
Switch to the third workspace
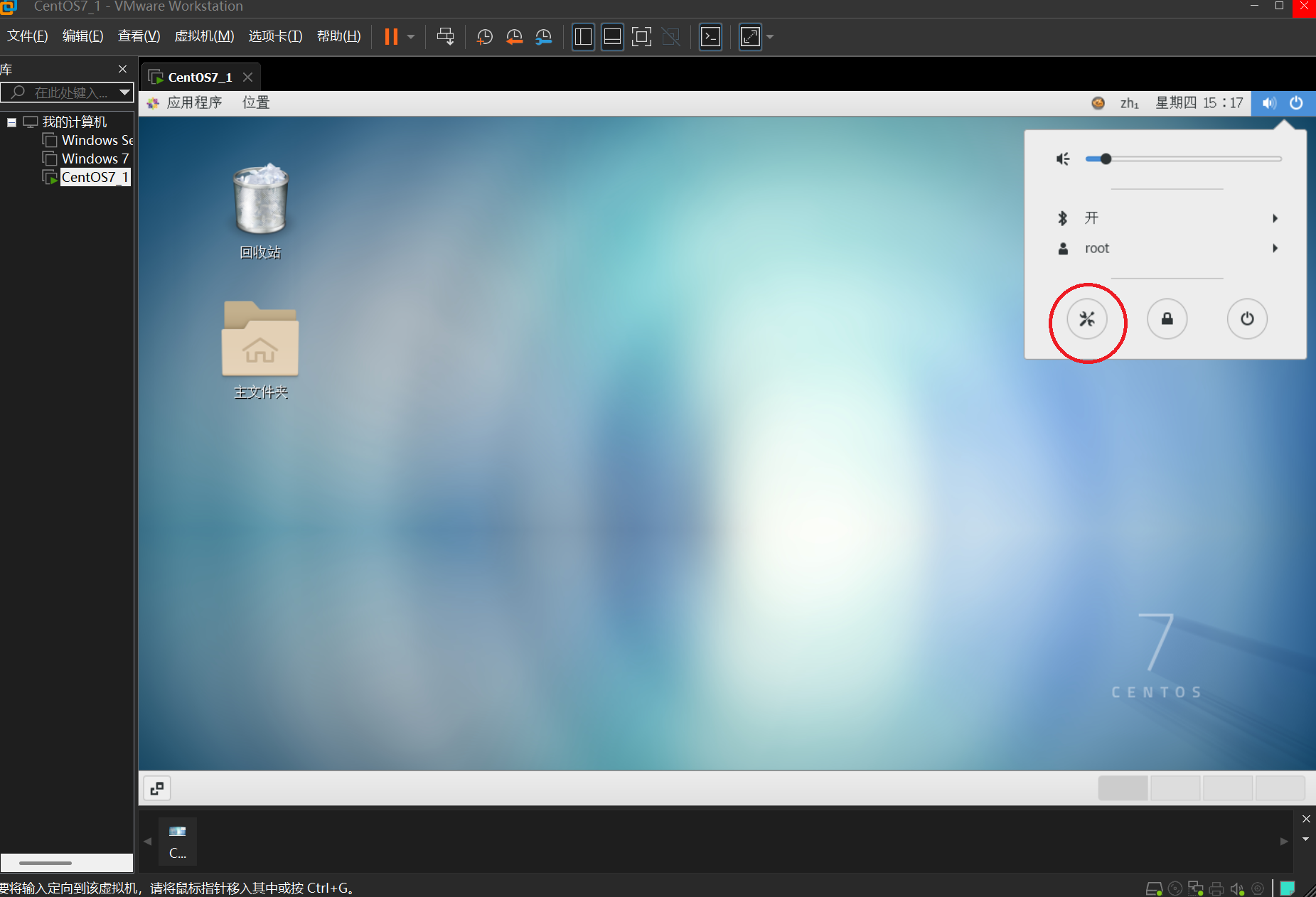[x=1228, y=788]
